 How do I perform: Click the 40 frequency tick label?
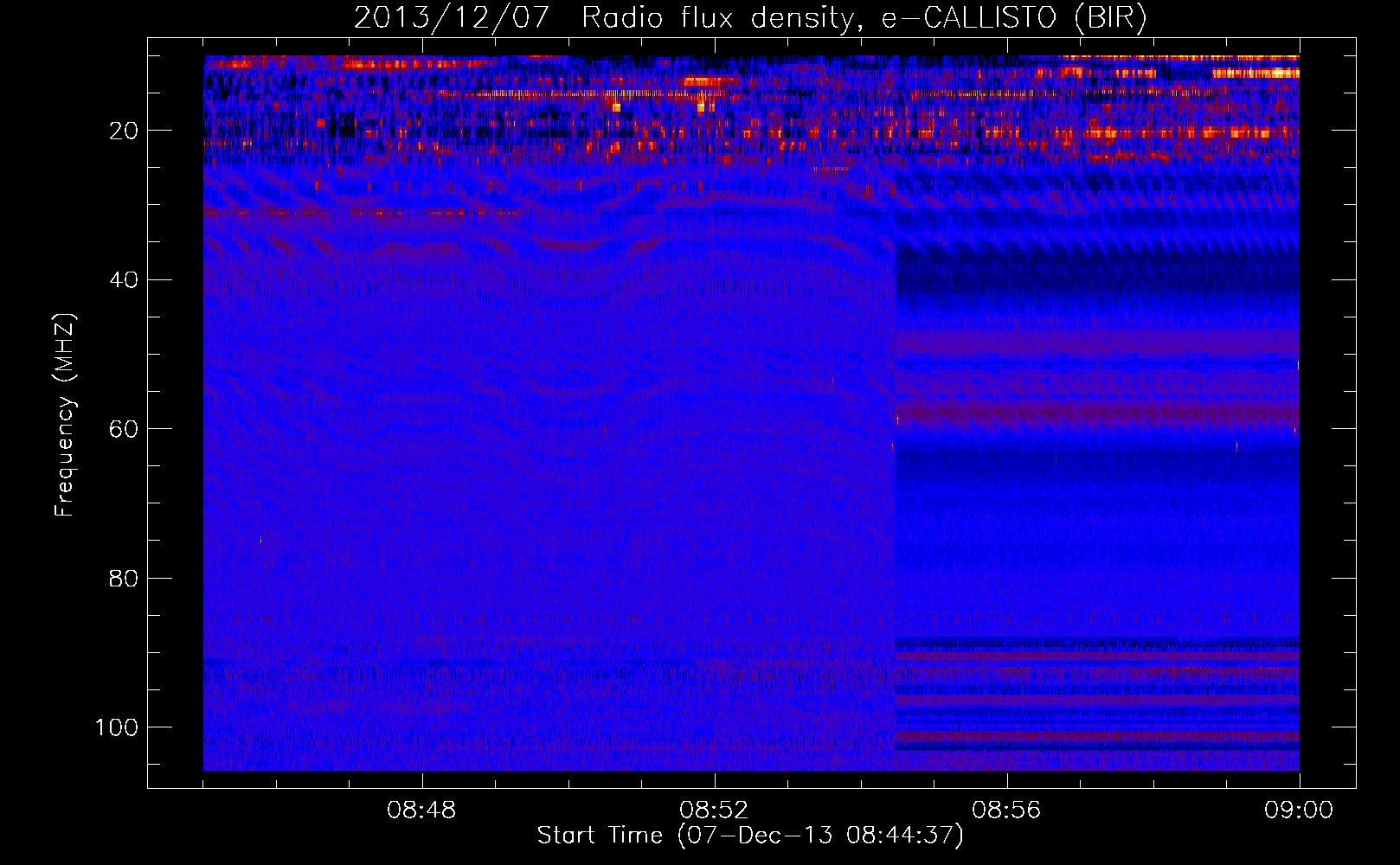click(x=124, y=280)
